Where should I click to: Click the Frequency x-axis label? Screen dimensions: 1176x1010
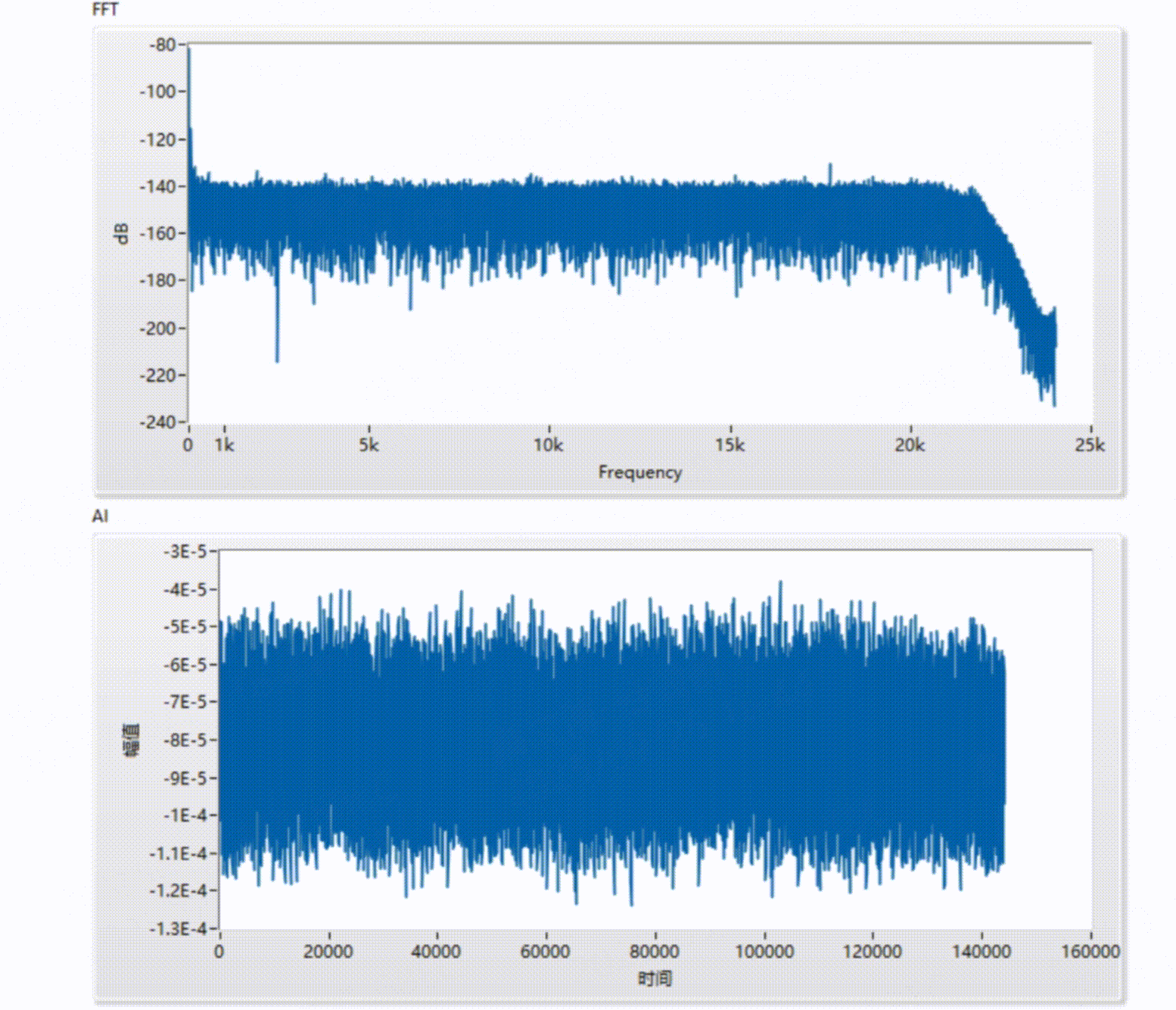[639, 472]
